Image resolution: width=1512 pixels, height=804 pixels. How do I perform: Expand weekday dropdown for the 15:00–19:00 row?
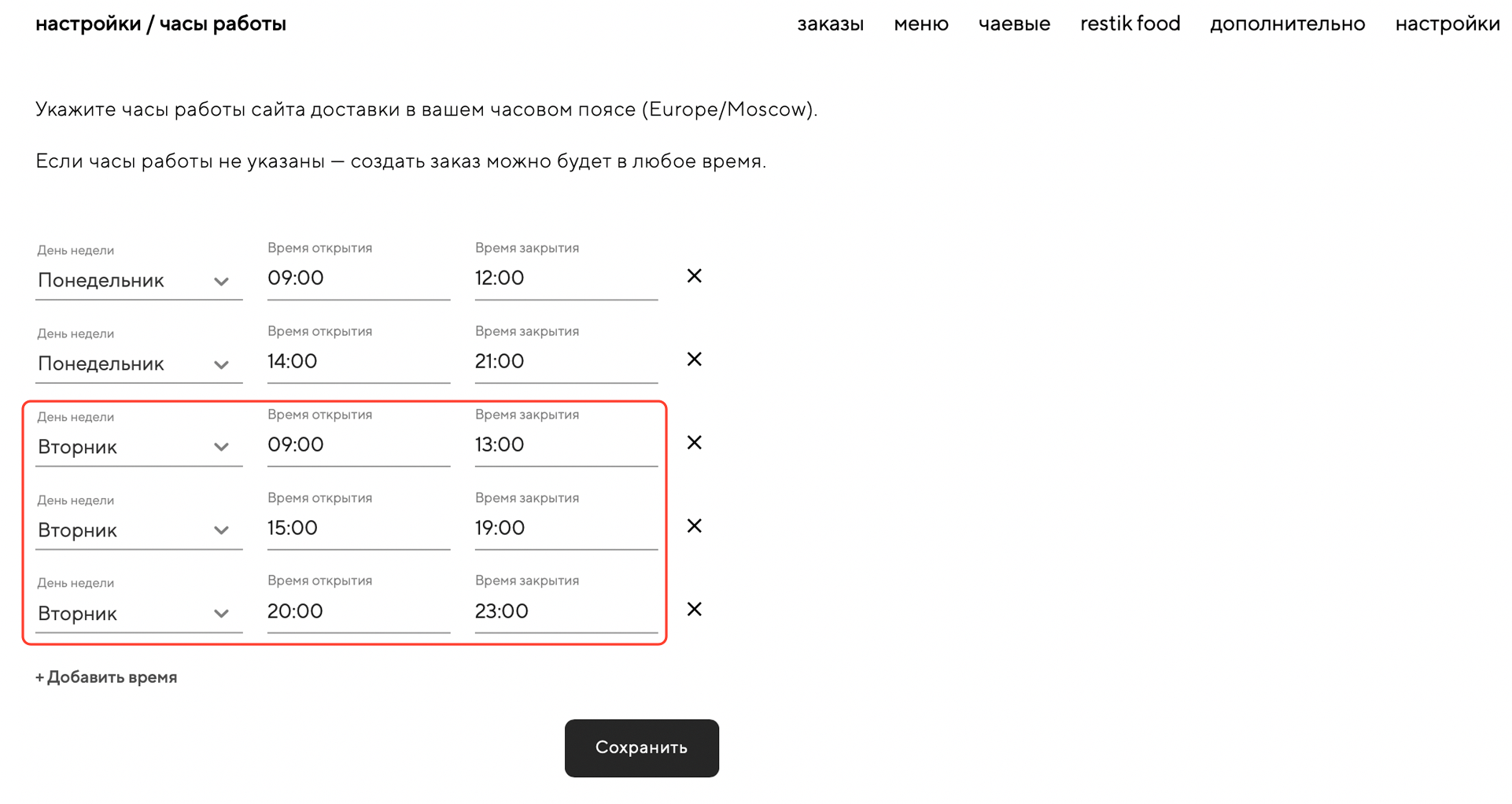(138, 531)
